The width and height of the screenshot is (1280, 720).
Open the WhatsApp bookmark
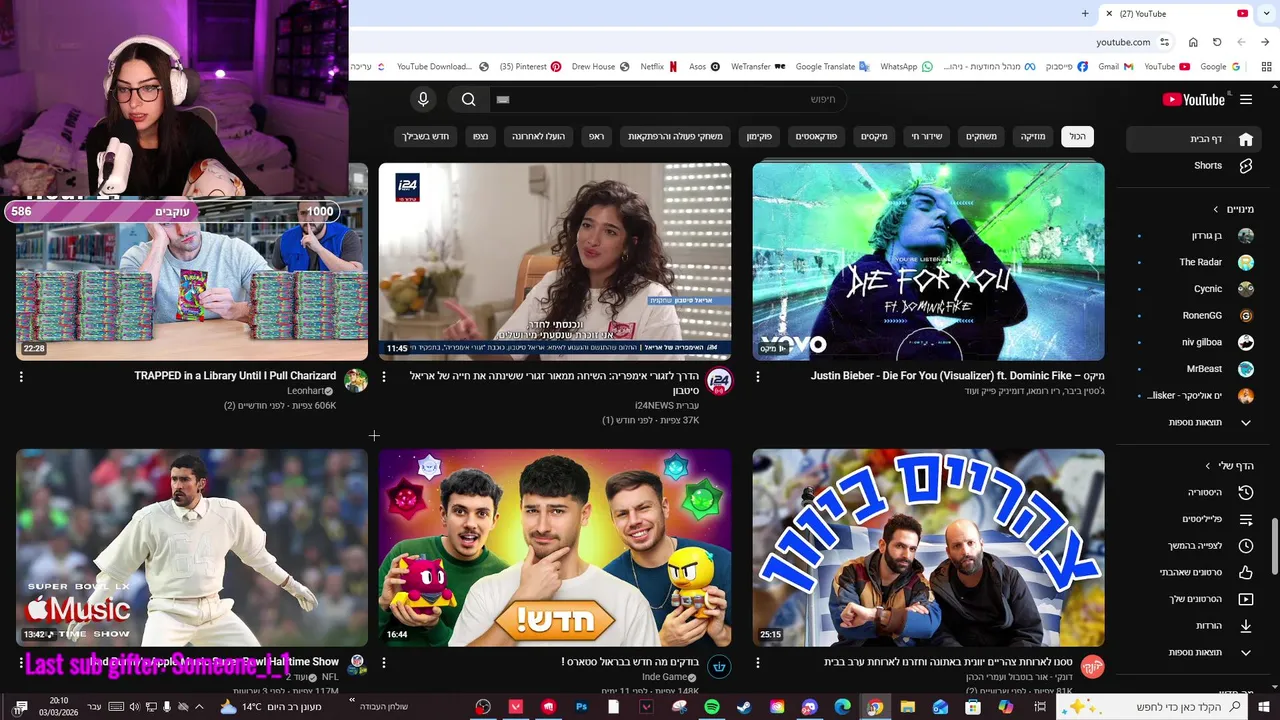pos(906,67)
